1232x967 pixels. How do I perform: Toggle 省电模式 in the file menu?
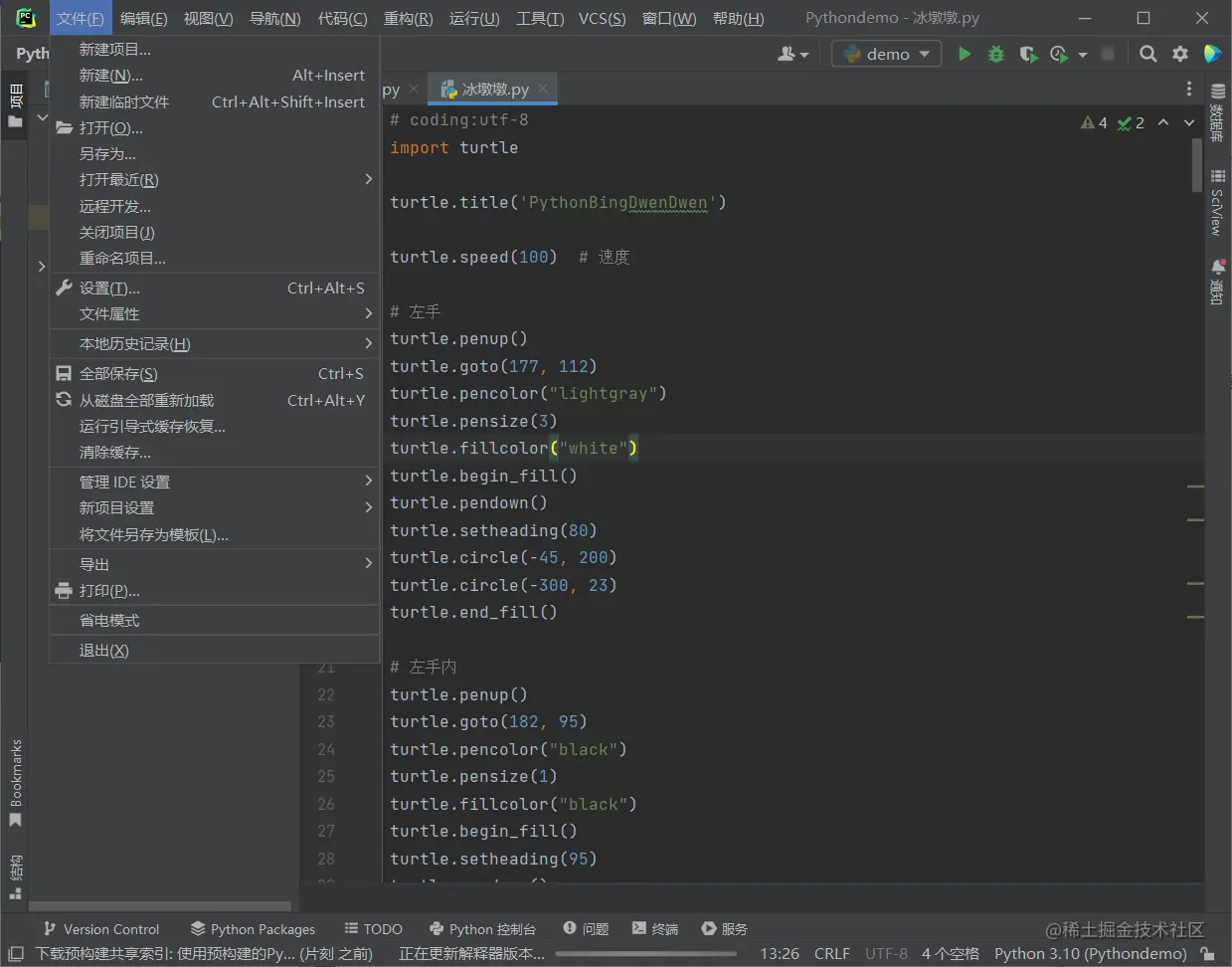[x=215, y=620]
